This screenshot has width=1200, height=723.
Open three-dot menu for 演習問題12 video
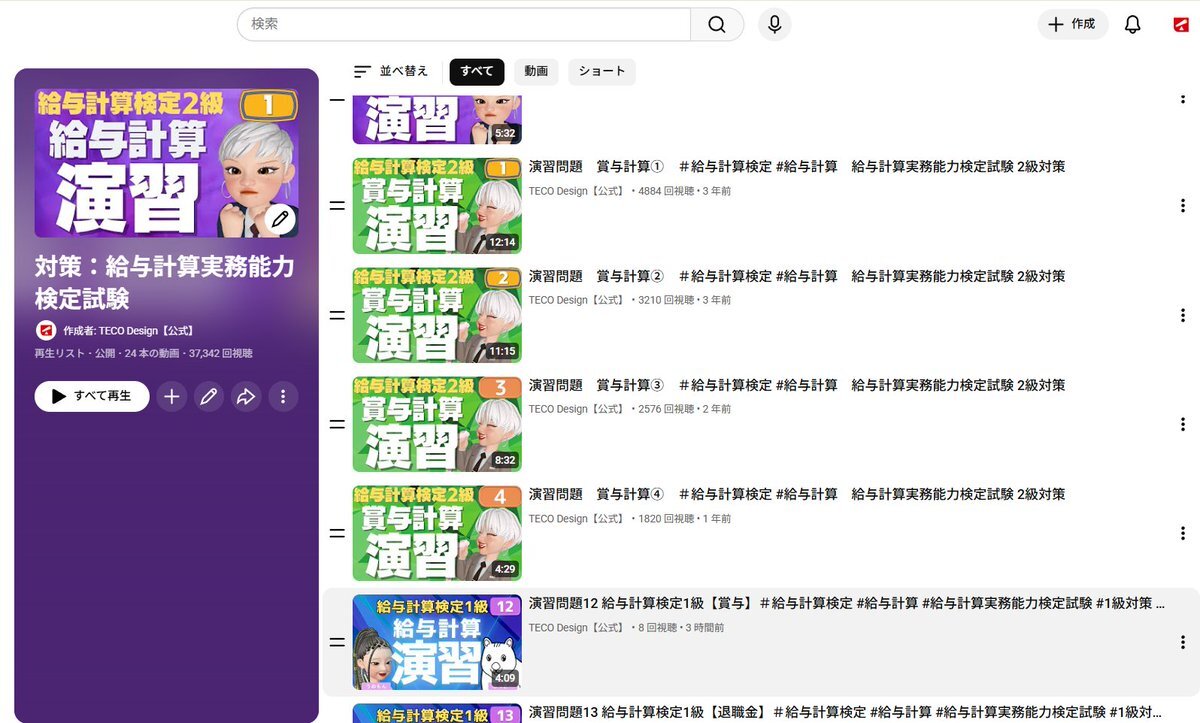(x=1183, y=642)
